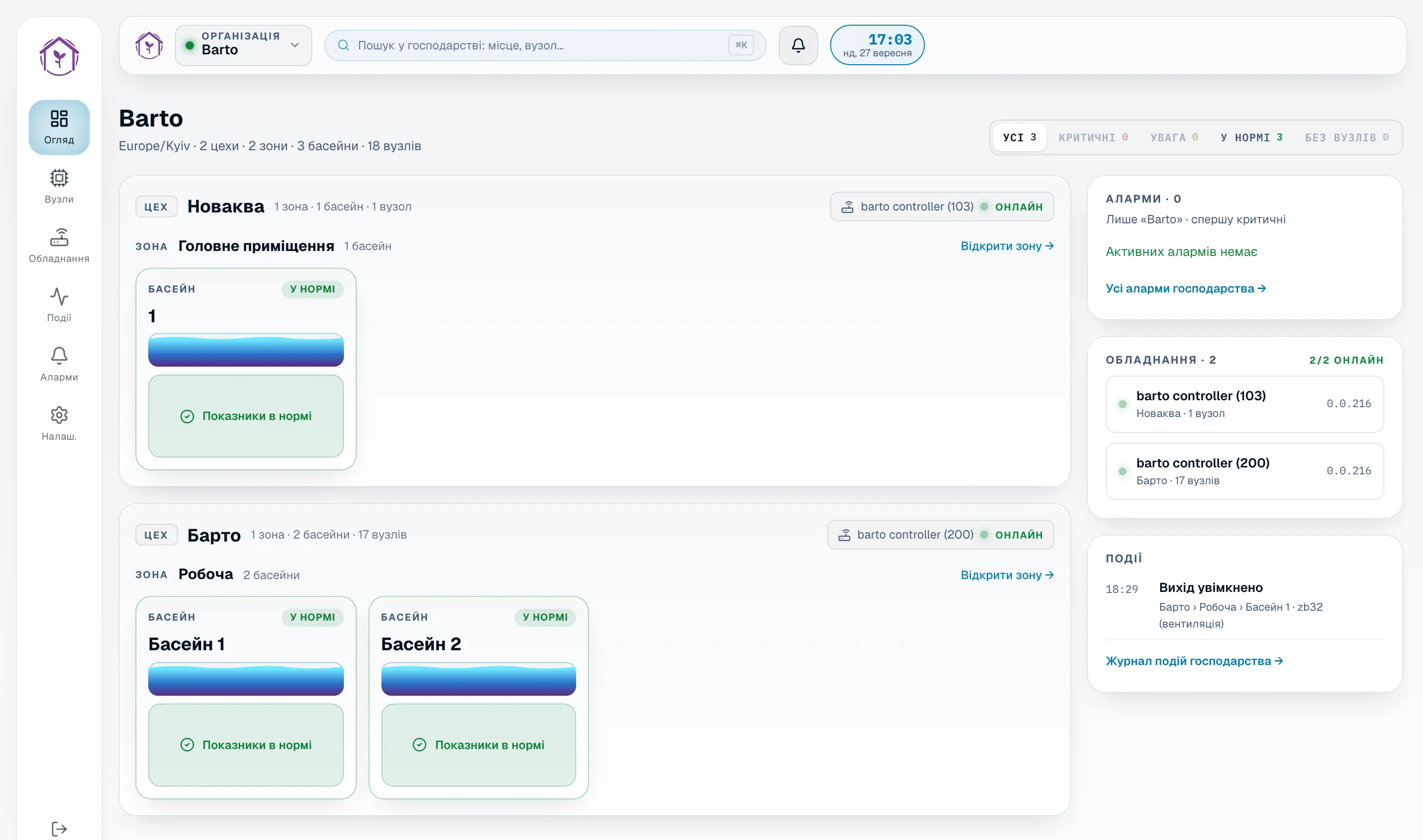Filter by УВАГА 0

(1174, 137)
